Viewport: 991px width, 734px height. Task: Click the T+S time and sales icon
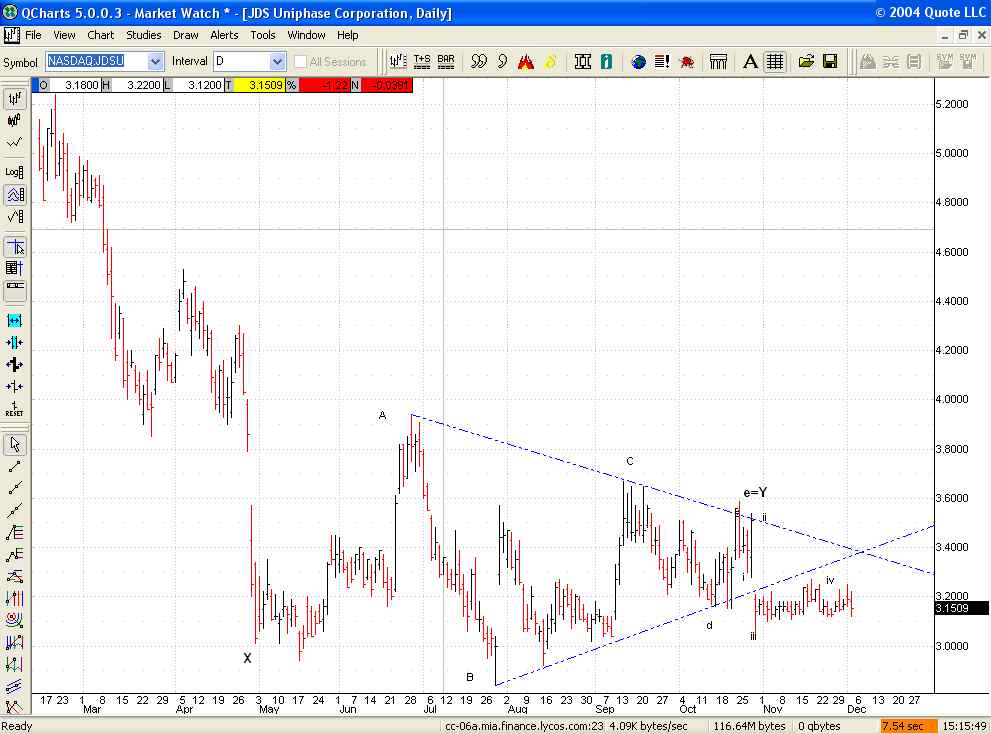click(x=422, y=62)
